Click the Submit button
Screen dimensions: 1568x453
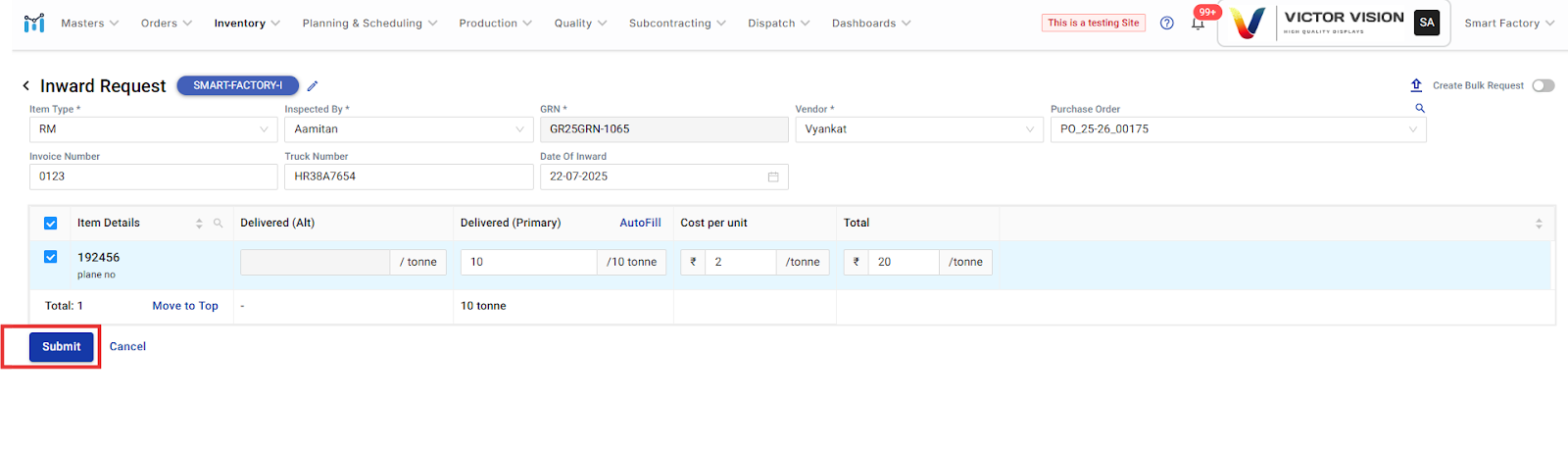62,347
